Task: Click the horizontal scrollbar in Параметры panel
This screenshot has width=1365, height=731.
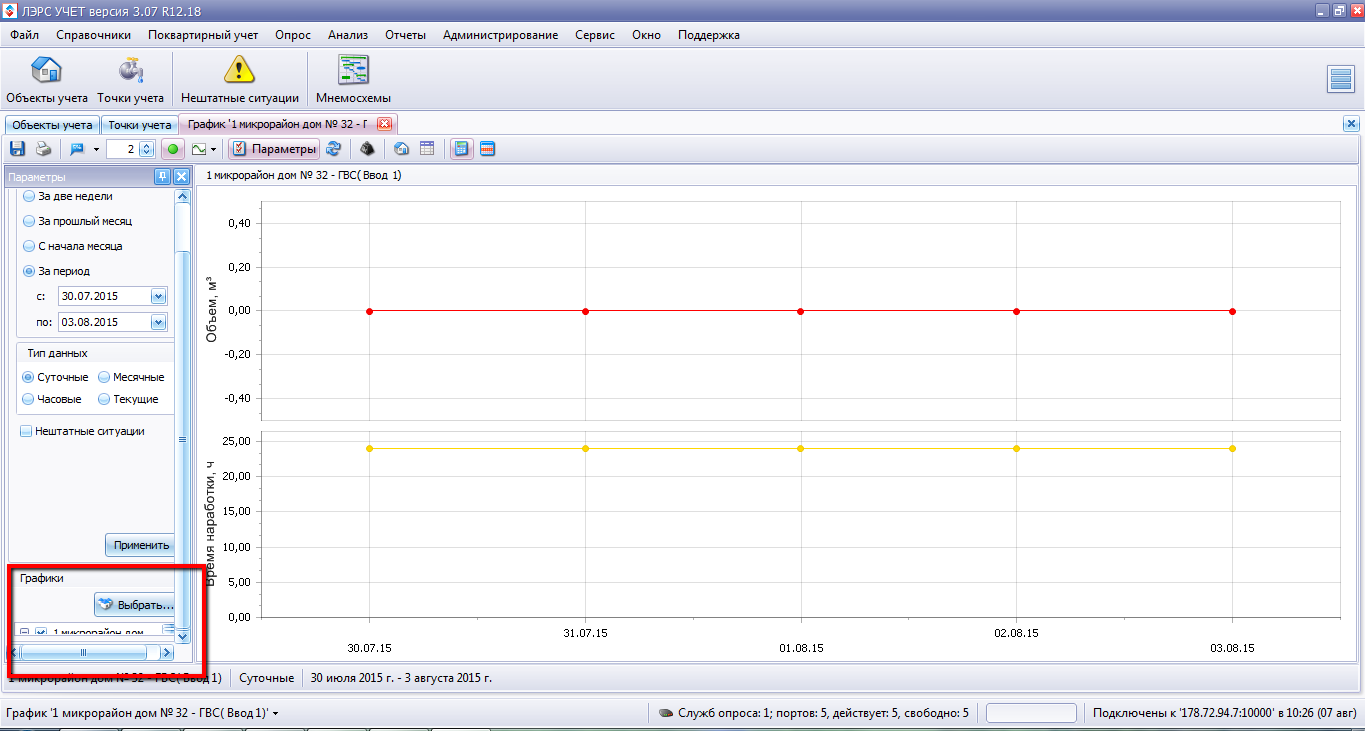Action: click(x=83, y=652)
